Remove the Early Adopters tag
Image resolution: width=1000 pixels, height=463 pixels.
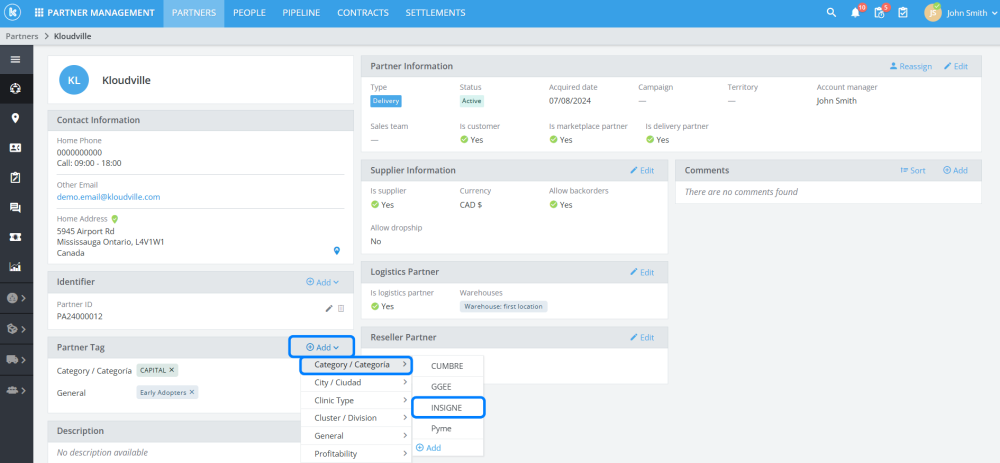click(192, 392)
